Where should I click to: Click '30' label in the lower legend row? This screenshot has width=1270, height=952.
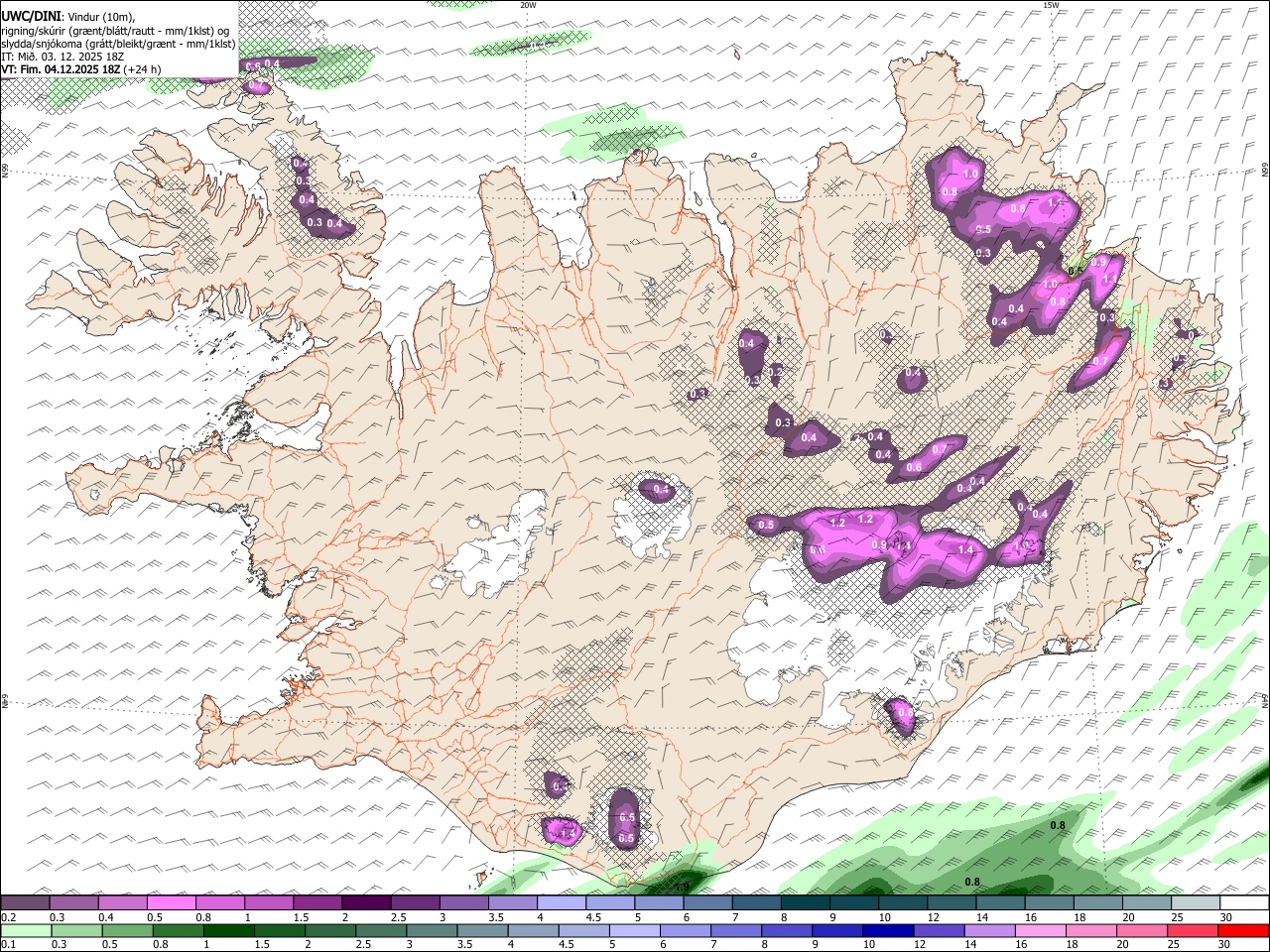tap(1223, 944)
